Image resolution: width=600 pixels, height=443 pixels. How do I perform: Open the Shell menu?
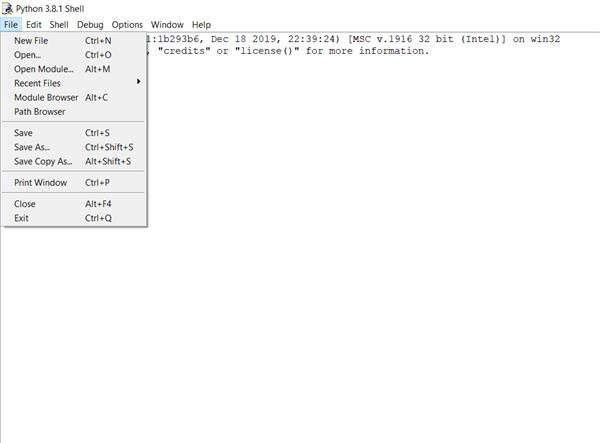pyautogui.click(x=59, y=25)
